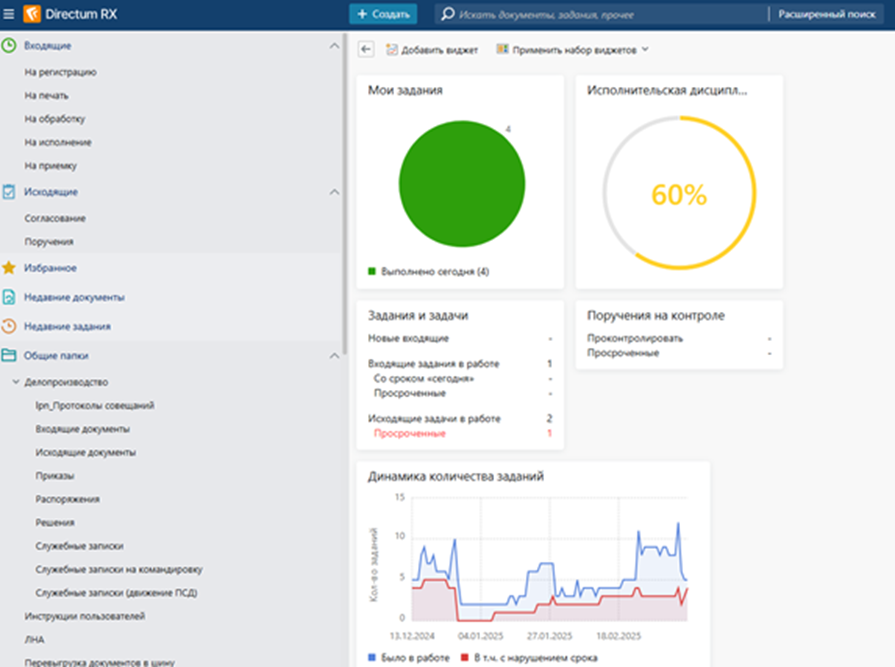Open Инструкции пользователей folder
Image resolution: width=895 pixels, height=667 pixels.
pyautogui.click(x=84, y=616)
